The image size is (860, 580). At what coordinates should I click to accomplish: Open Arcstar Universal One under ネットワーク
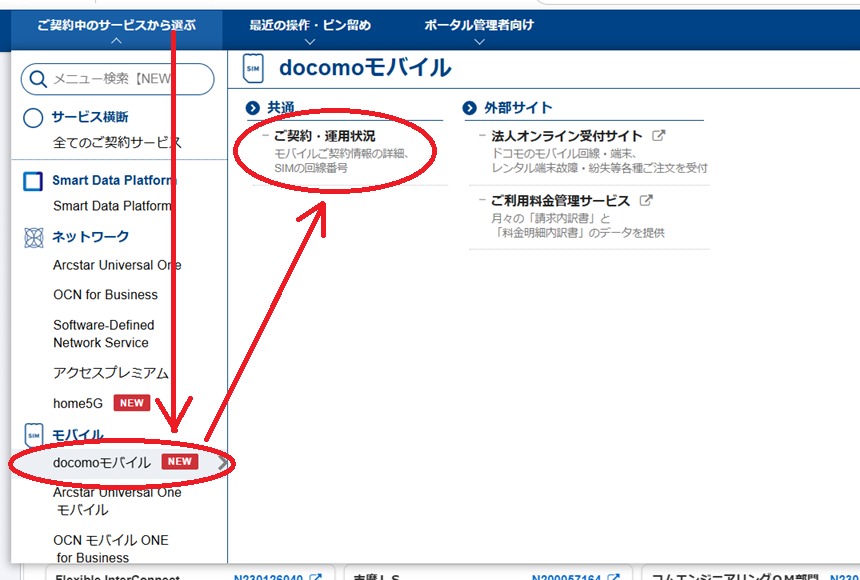pos(117,265)
